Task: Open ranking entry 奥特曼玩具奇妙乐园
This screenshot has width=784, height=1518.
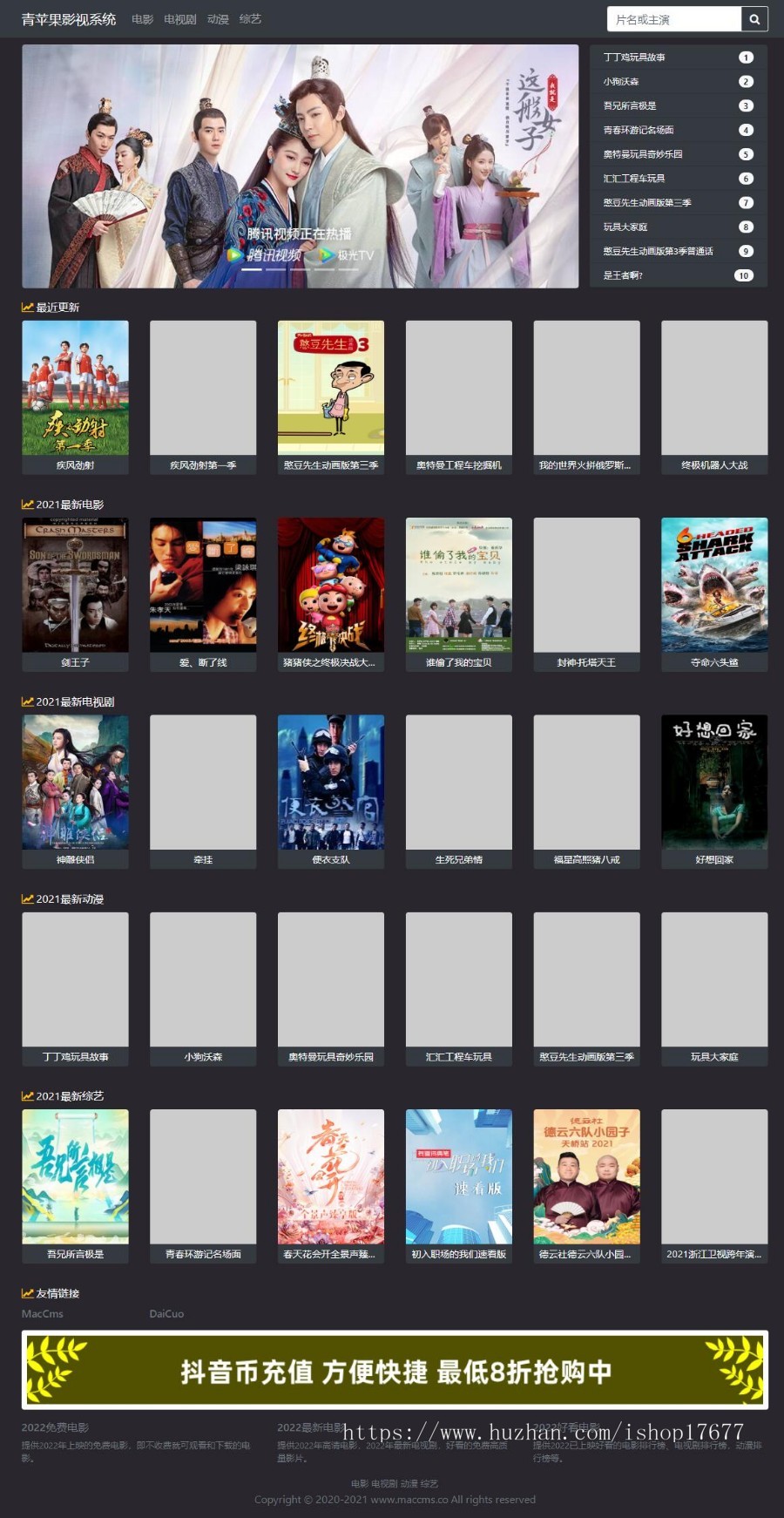Action: [643, 154]
